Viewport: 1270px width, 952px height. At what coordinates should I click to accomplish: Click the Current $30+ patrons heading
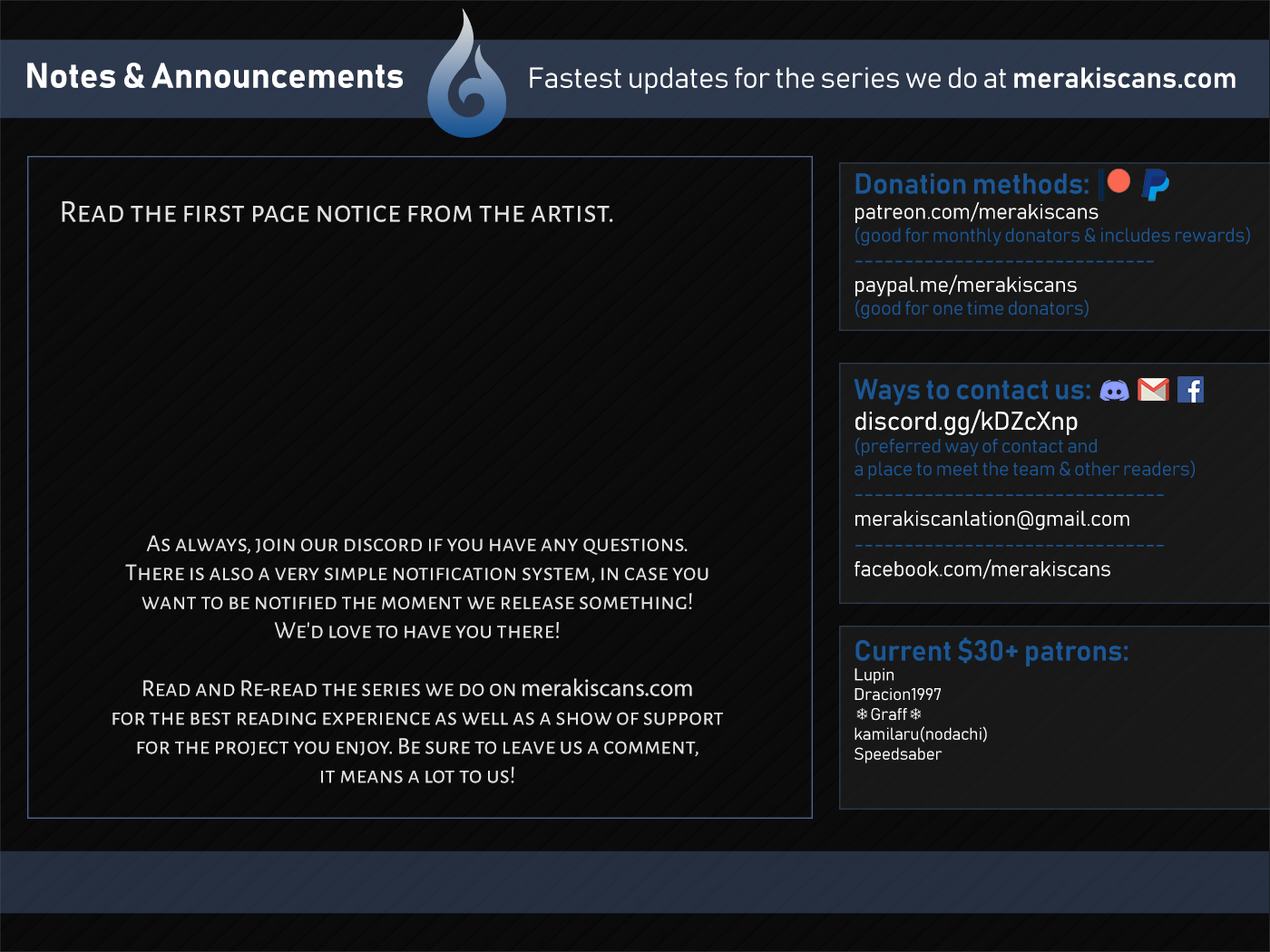(x=992, y=651)
